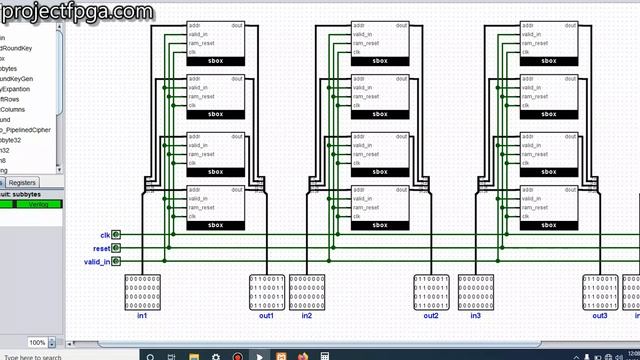
Task: Click the green Verilog button
Action: coord(38,204)
